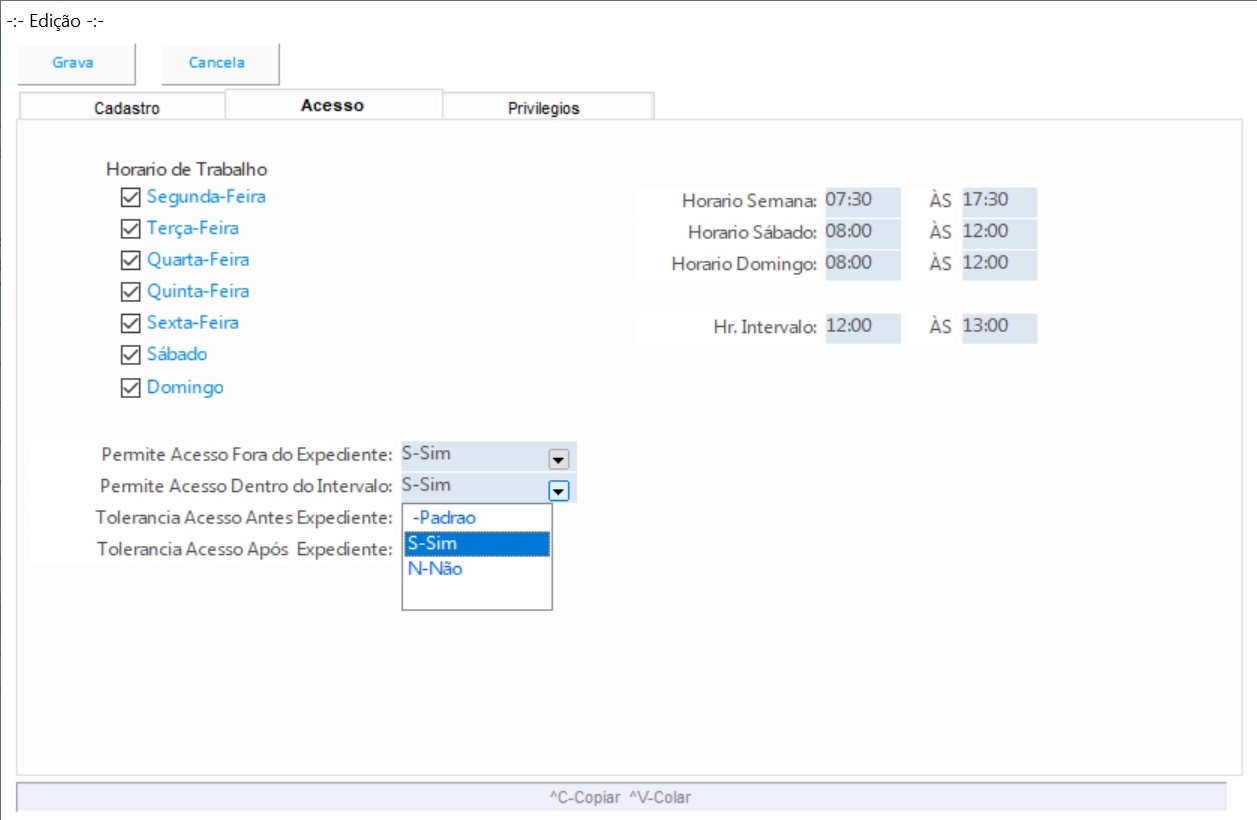
Task: Expand the Permite Acesso Fora do Expediente dropdown
Action: [559, 459]
